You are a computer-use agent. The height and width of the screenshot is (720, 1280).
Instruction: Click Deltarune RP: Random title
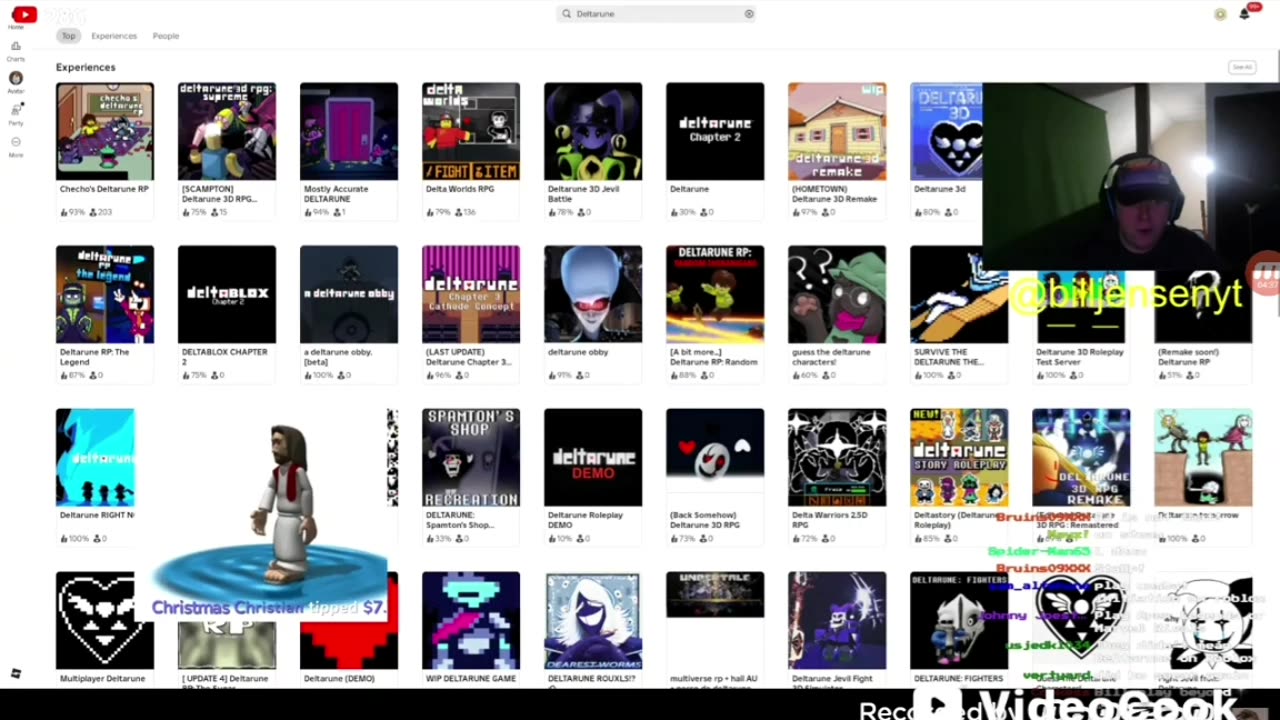(714, 357)
